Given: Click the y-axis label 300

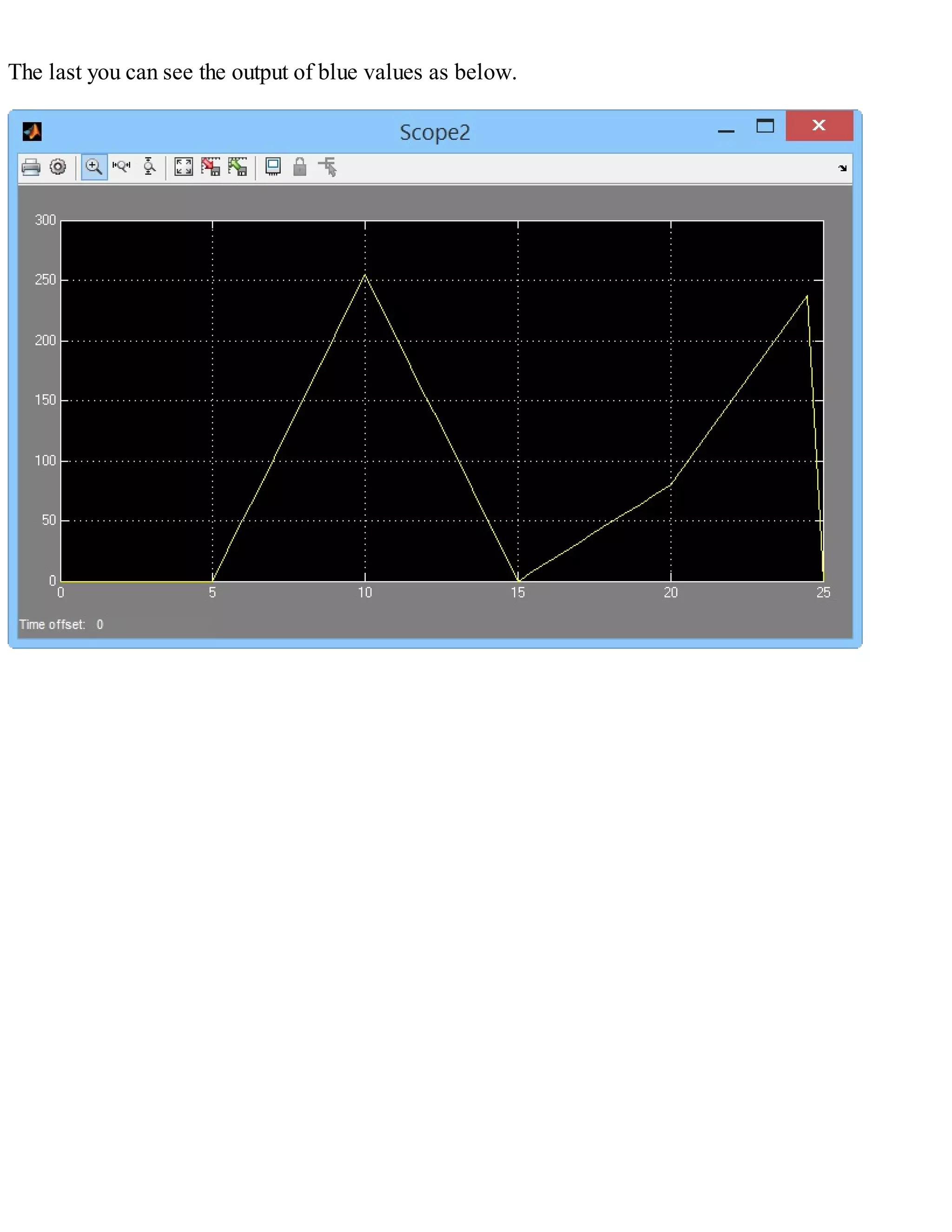Looking at the screenshot, I should pyautogui.click(x=45, y=220).
